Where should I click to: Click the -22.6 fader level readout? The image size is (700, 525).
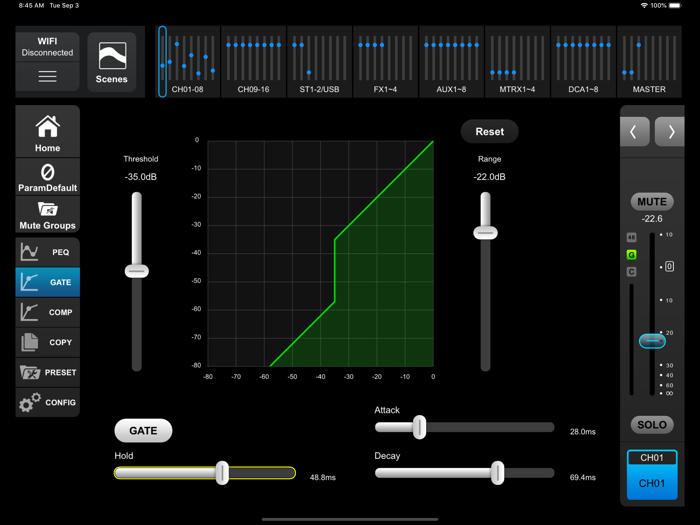point(652,219)
